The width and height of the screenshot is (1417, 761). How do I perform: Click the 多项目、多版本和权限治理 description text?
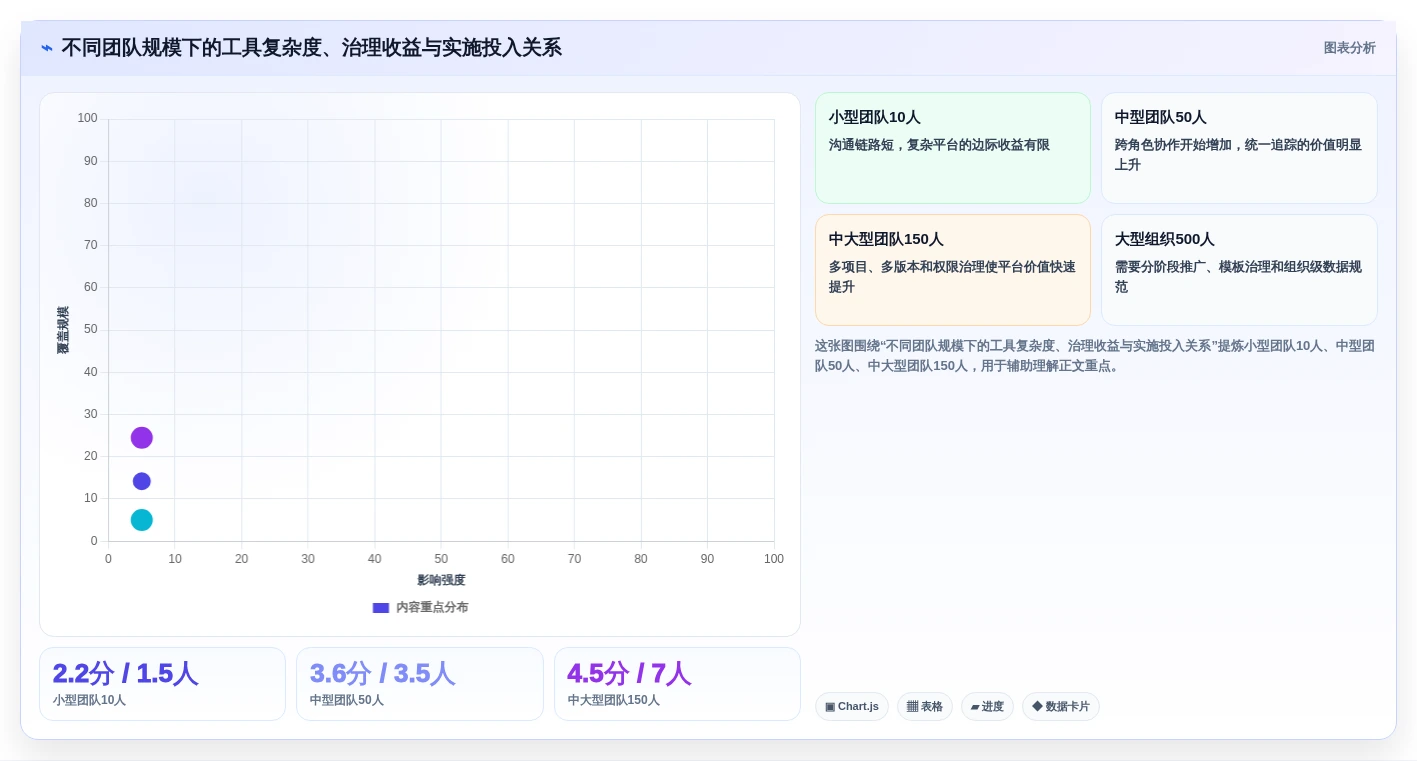pos(952,277)
